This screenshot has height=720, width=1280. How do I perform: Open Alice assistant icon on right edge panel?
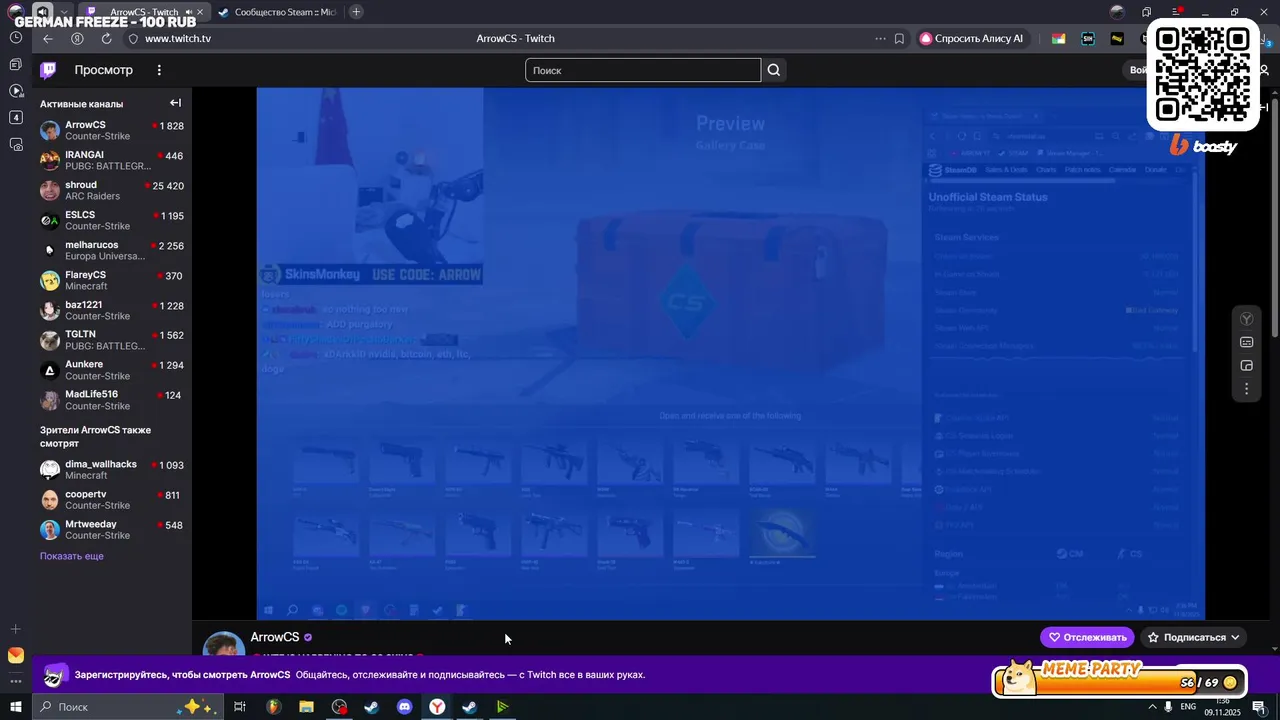(x=1246, y=319)
